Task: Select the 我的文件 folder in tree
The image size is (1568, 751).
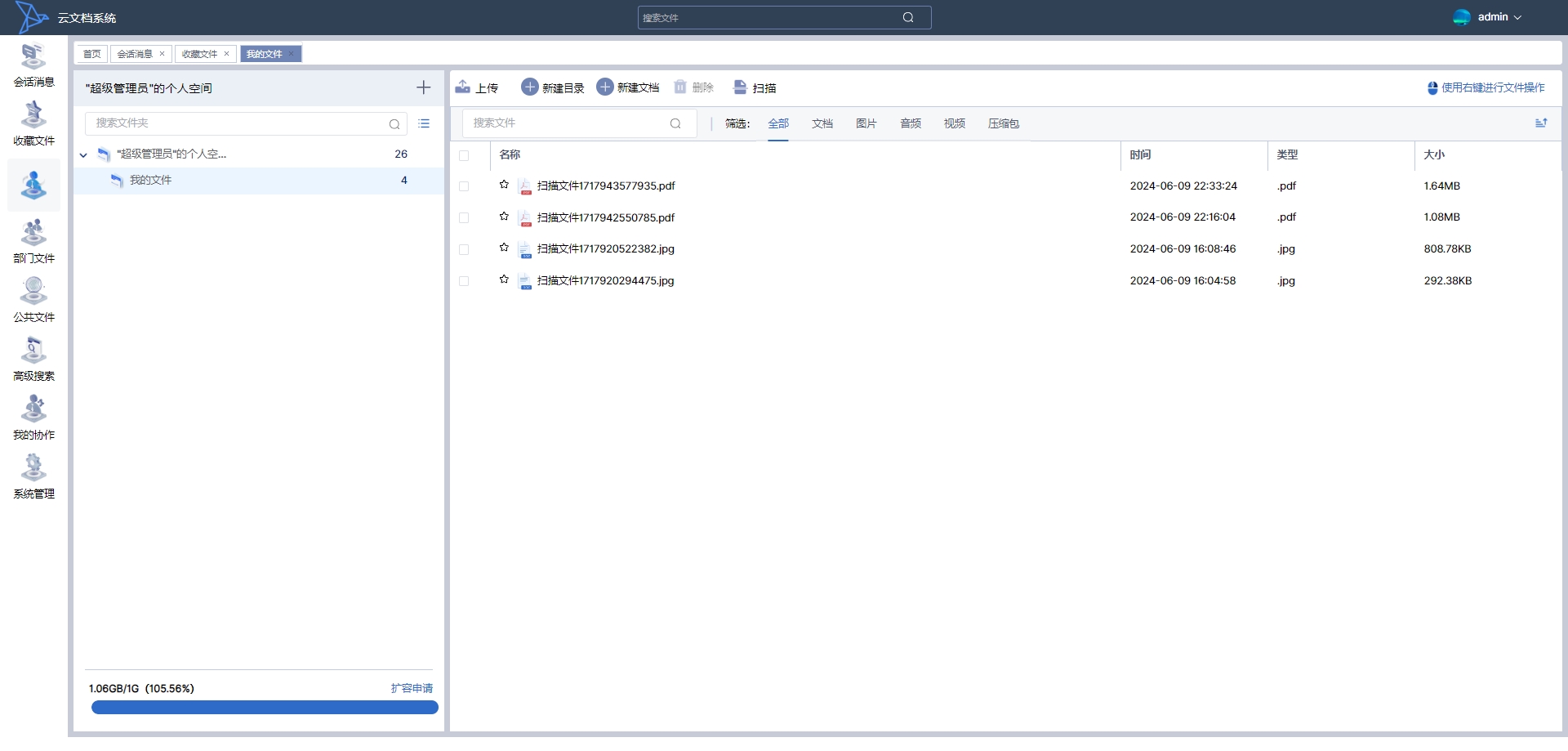Action: [259, 181]
